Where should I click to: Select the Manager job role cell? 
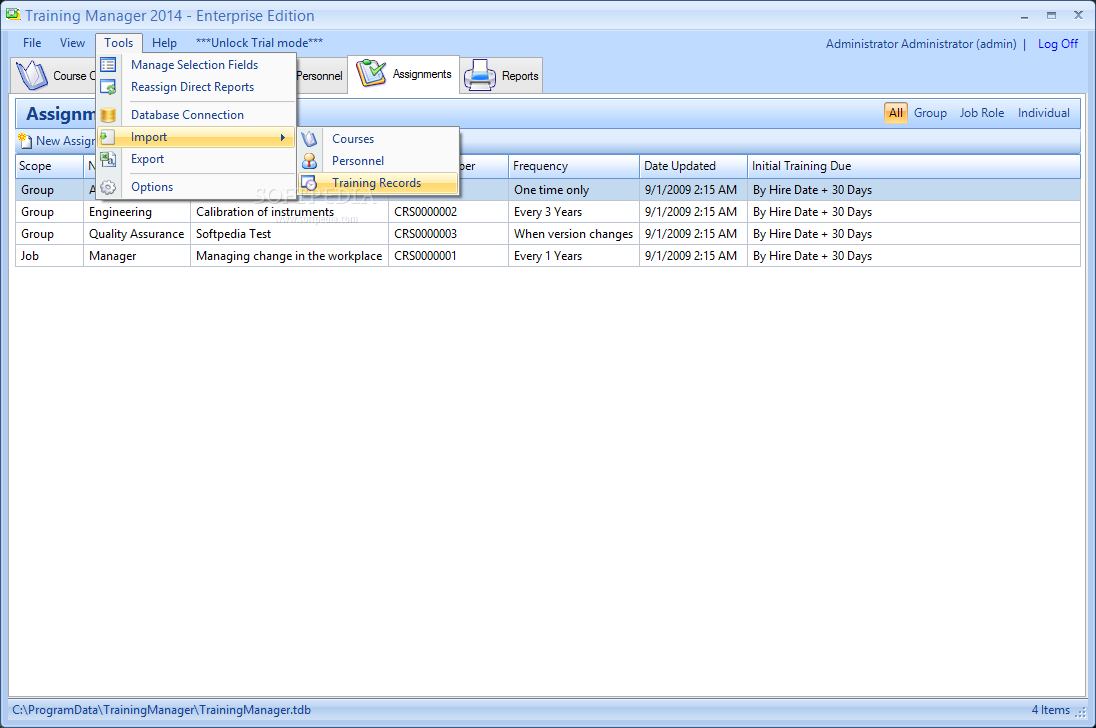(136, 256)
